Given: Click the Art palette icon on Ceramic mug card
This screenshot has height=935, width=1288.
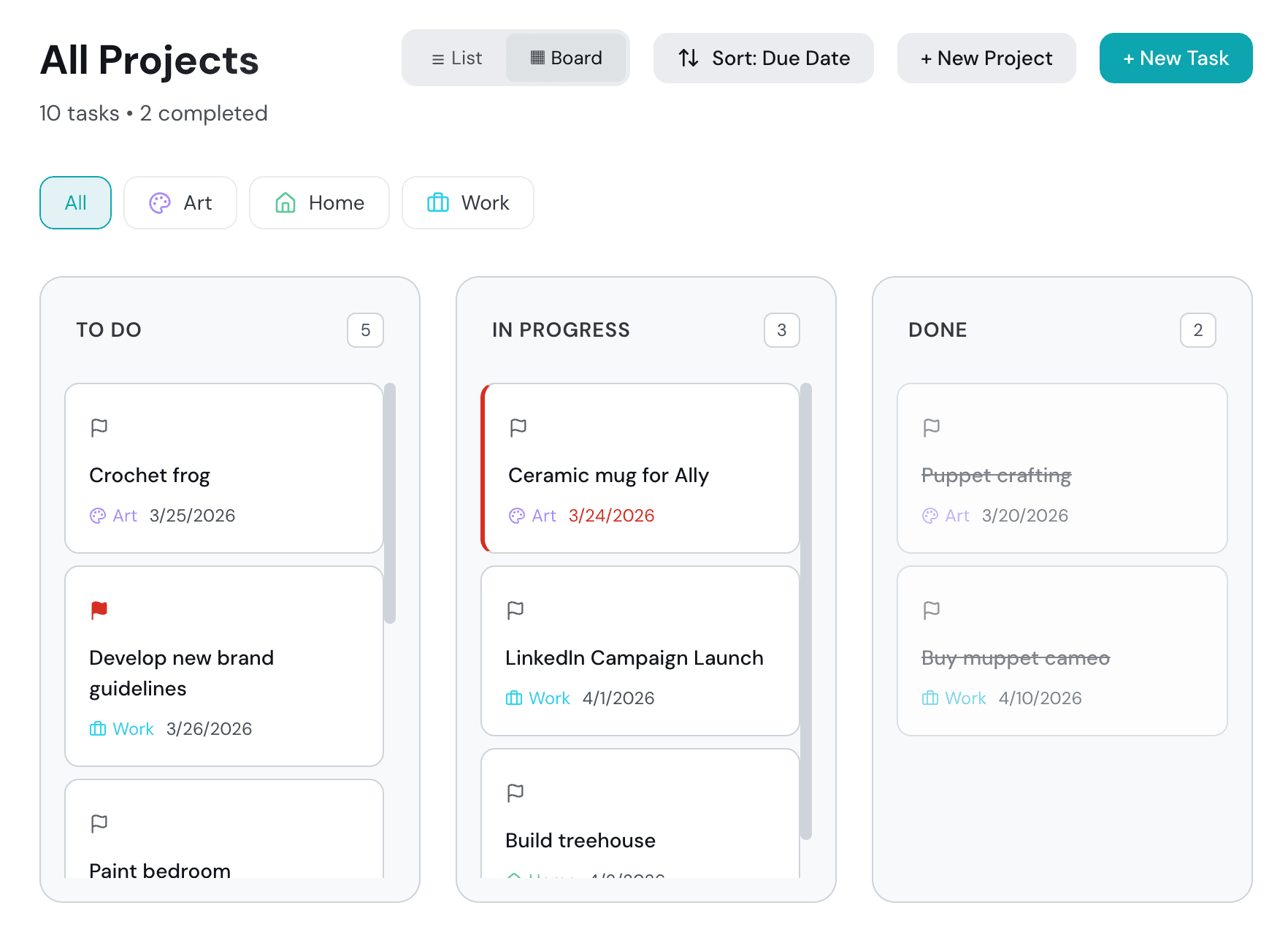Looking at the screenshot, I should click(518, 515).
